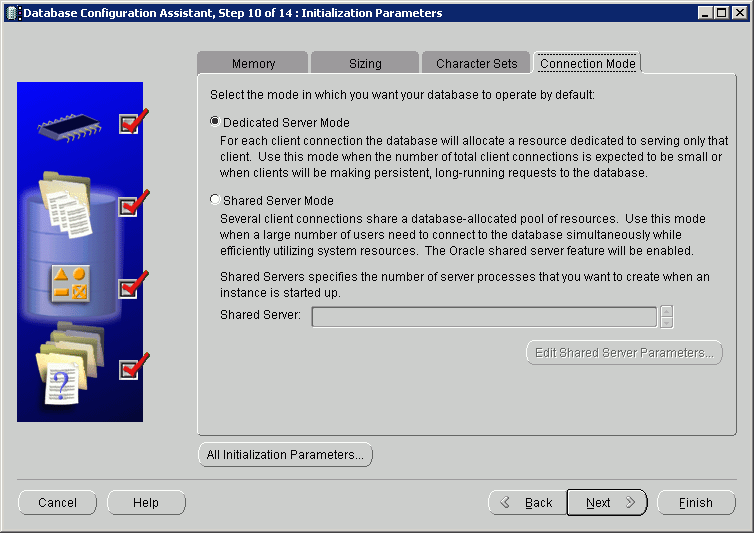
Task: Open the Help button
Action: (x=146, y=503)
